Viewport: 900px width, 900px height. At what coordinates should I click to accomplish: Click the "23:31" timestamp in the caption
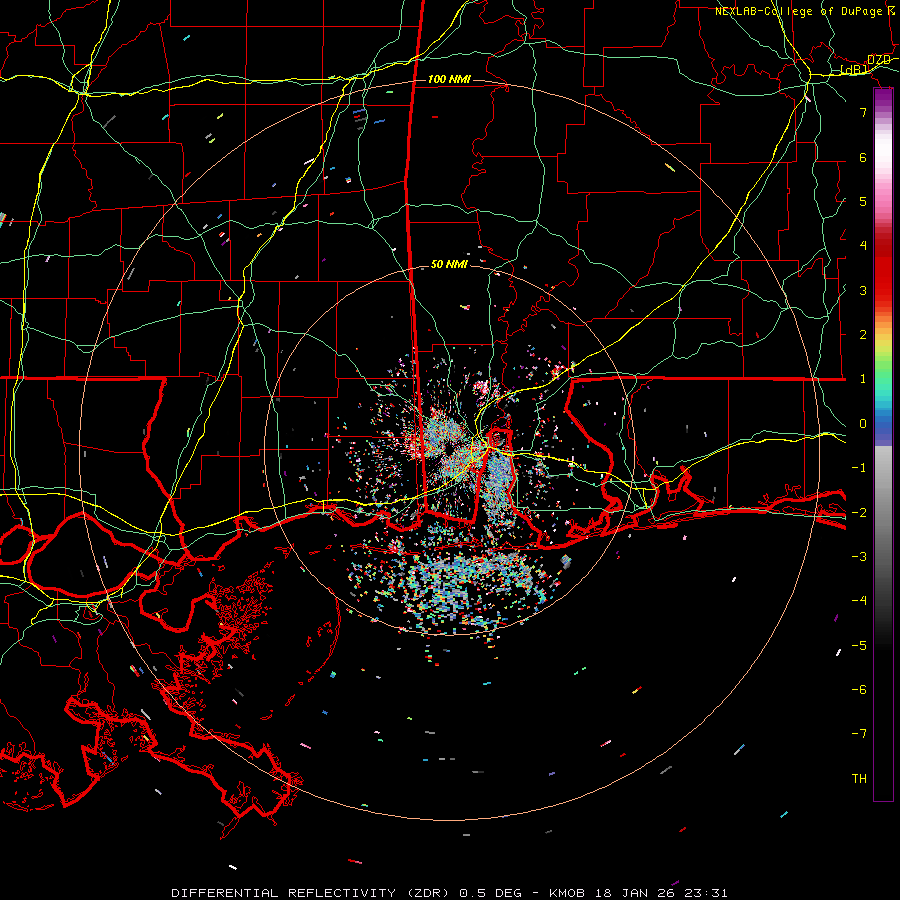(705, 893)
